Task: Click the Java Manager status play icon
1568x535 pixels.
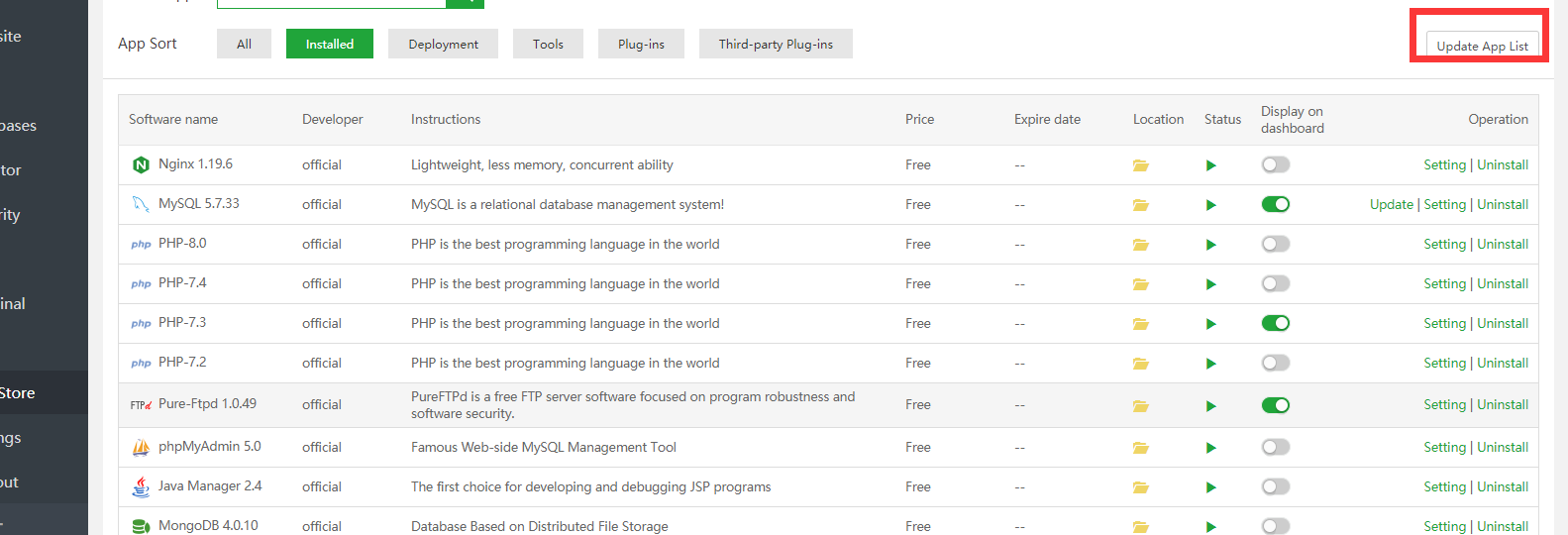Action: click(x=1210, y=487)
